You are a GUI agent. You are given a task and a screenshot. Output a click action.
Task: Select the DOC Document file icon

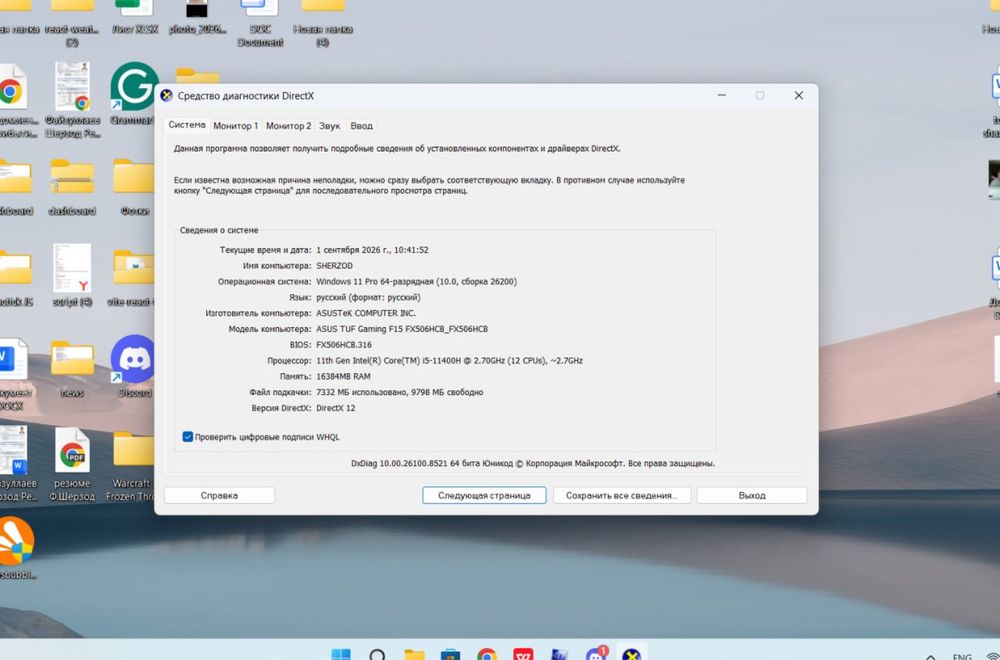point(260,22)
